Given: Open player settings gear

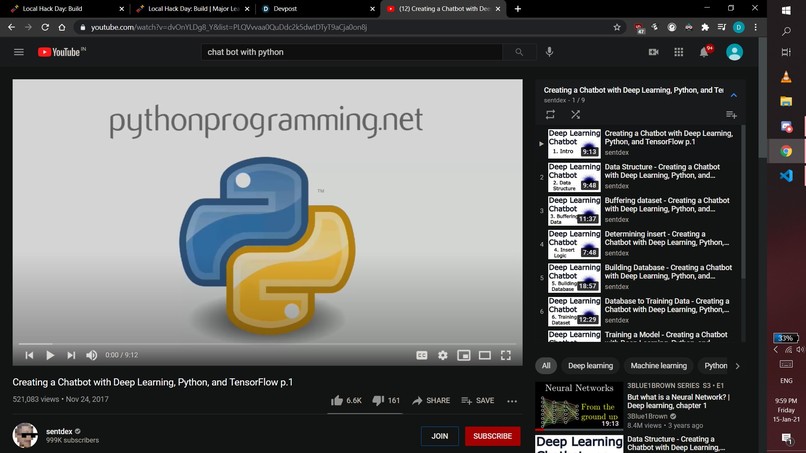Looking at the screenshot, I should [443, 355].
